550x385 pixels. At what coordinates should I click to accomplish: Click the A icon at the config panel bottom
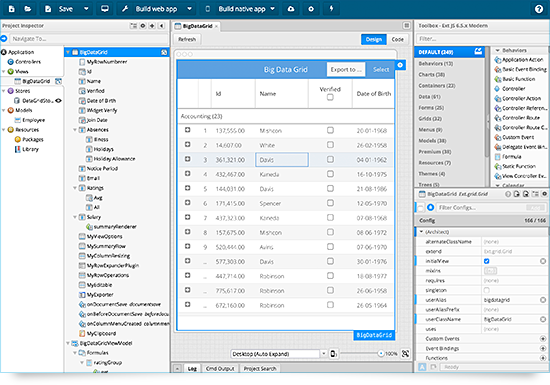click(422, 367)
